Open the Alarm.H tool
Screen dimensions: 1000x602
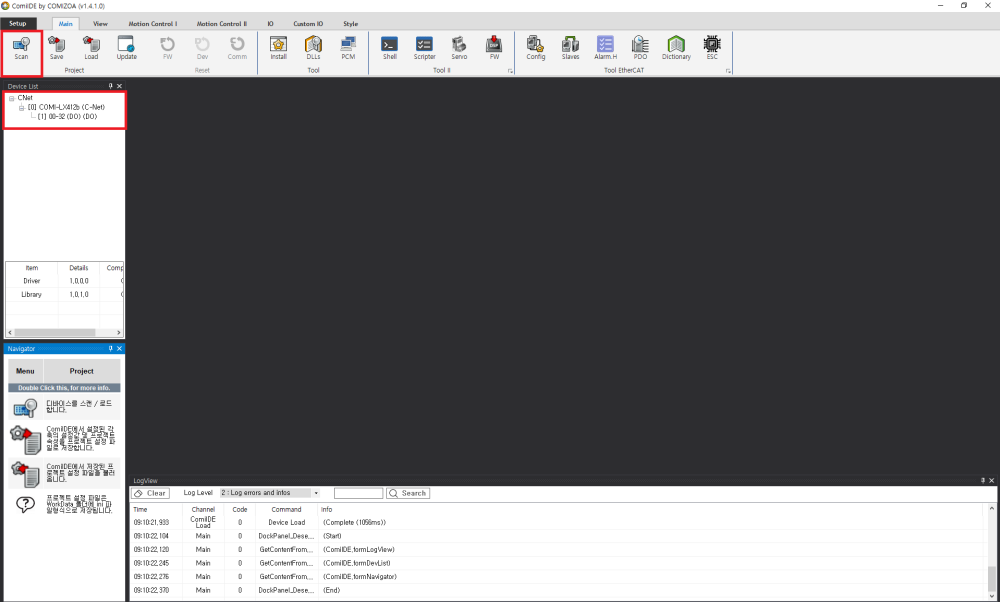tap(605, 46)
